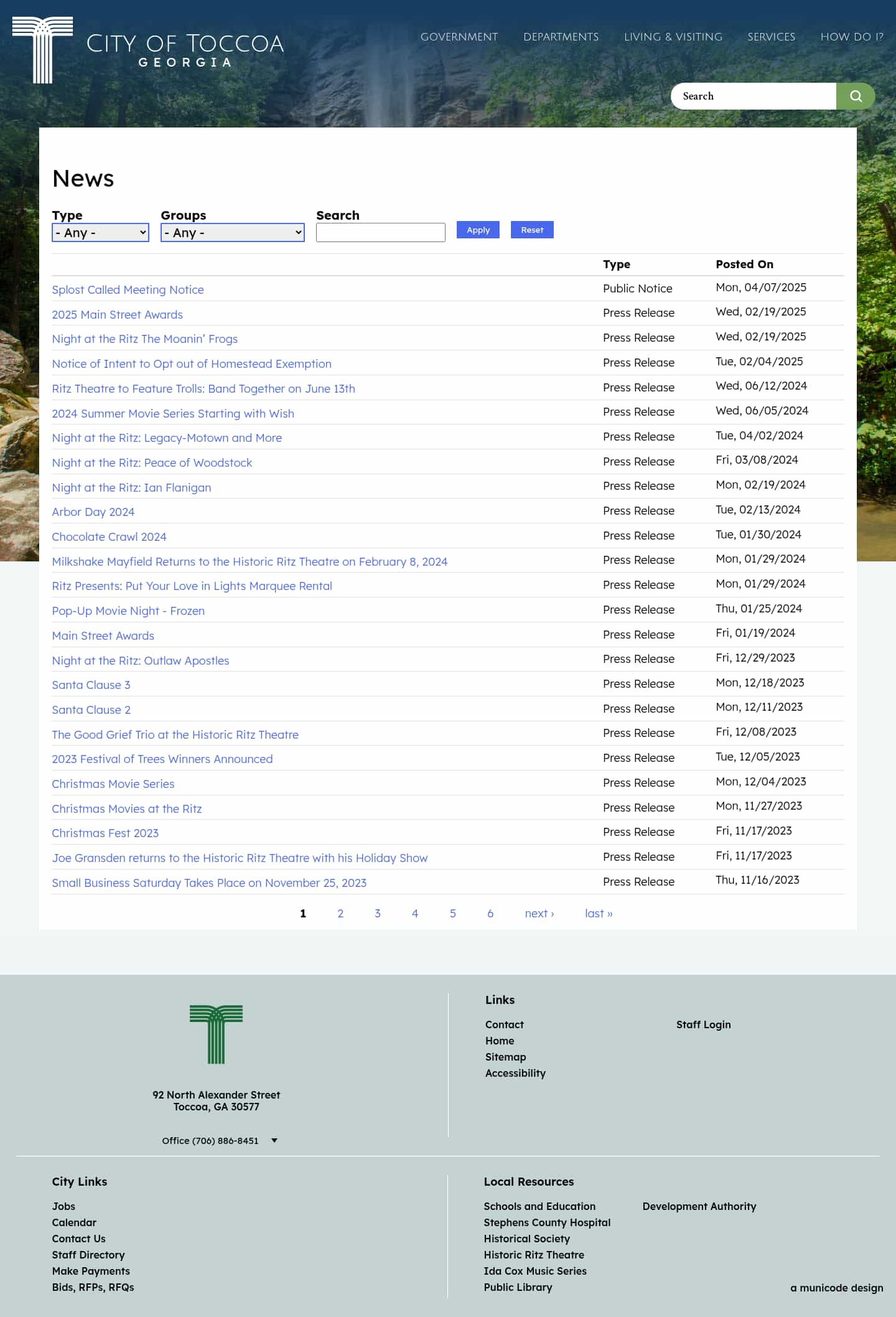Click the green magnifying glass search button
Viewport: 896px width, 1317px height.
856,96
